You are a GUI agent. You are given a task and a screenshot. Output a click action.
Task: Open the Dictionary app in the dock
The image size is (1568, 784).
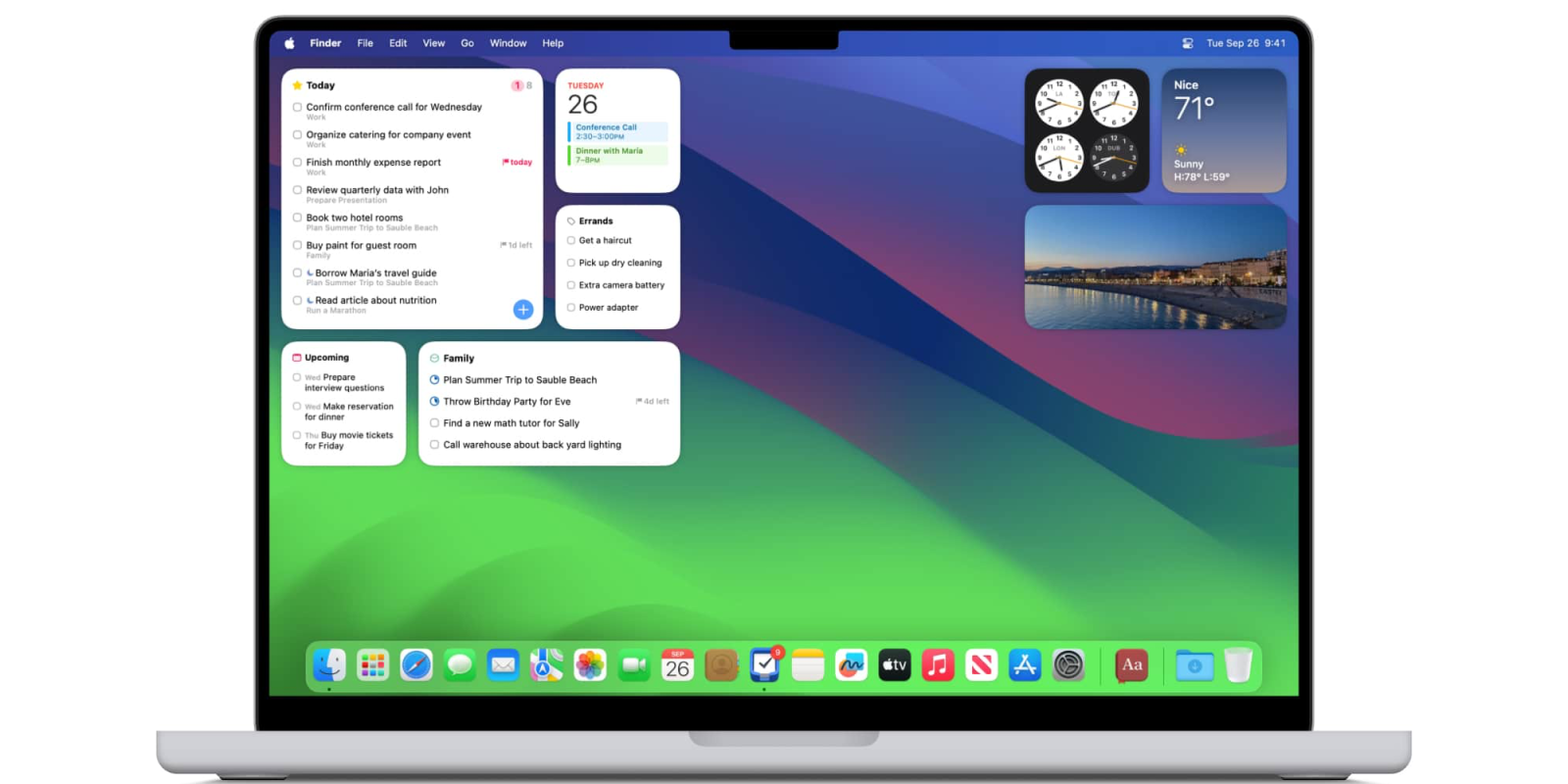click(1131, 665)
